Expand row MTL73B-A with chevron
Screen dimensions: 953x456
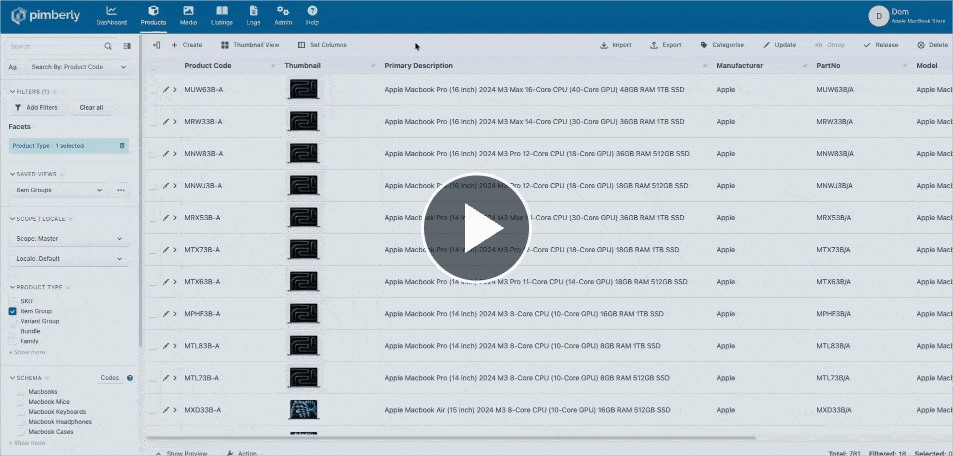(175, 378)
